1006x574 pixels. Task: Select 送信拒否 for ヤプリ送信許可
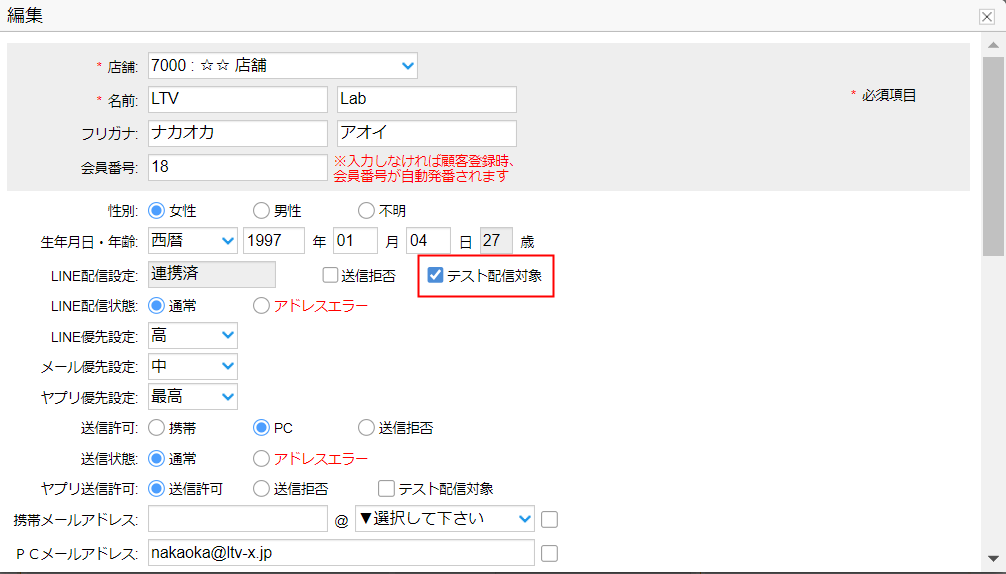[x=261, y=489]
